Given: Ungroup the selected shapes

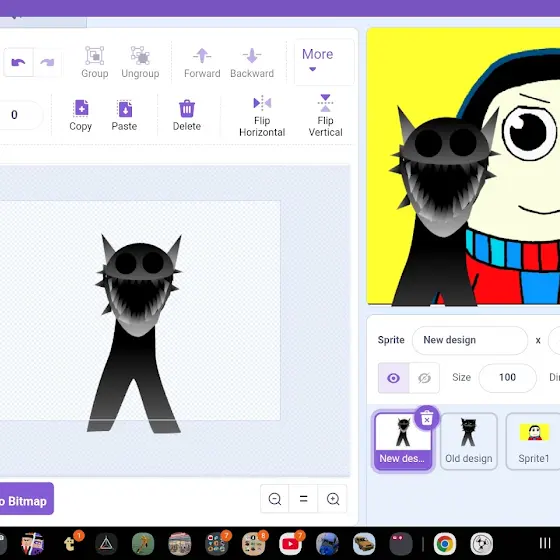Looking at the screenshot, I should pos(140,62).
